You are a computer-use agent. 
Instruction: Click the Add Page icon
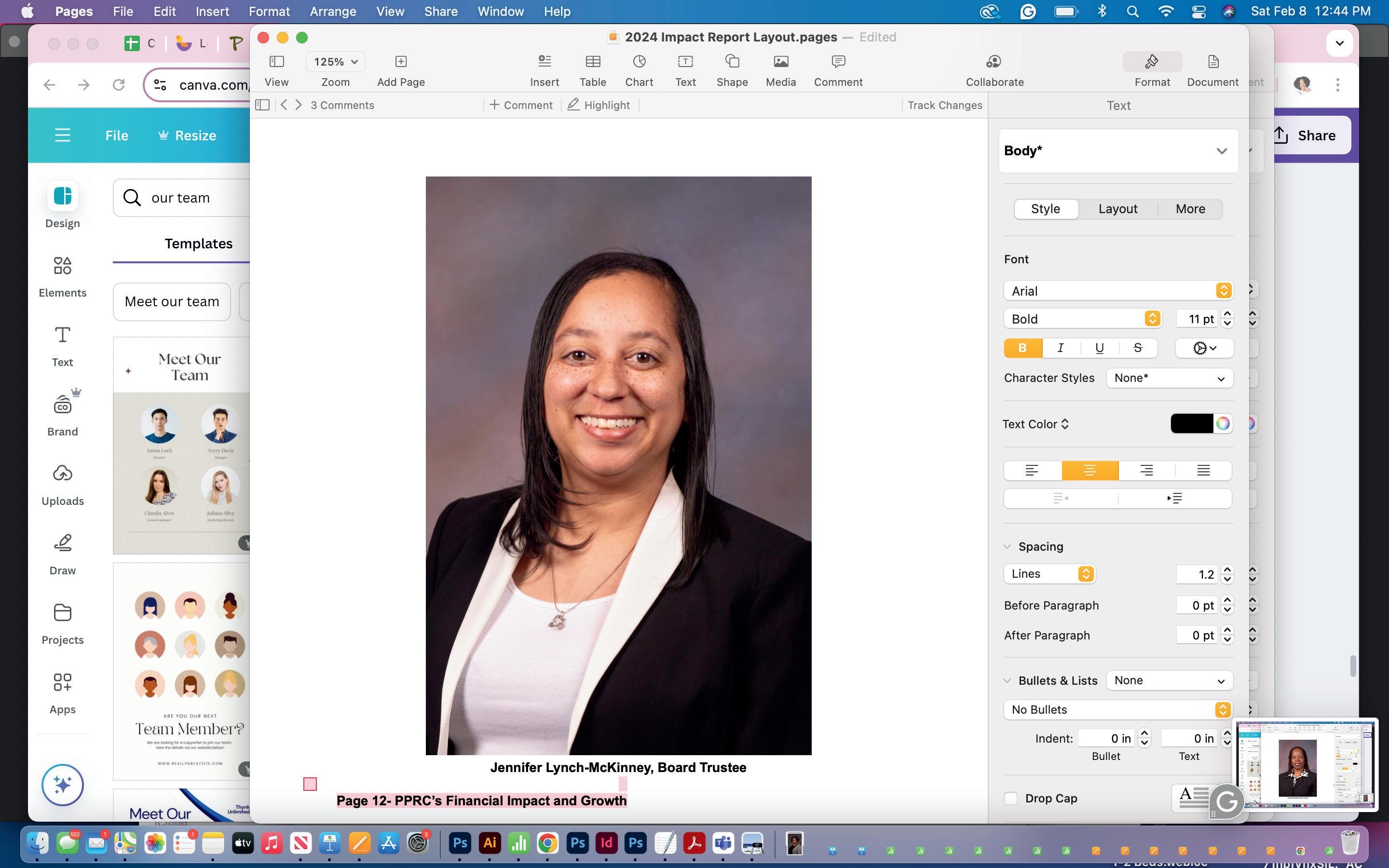401,62
